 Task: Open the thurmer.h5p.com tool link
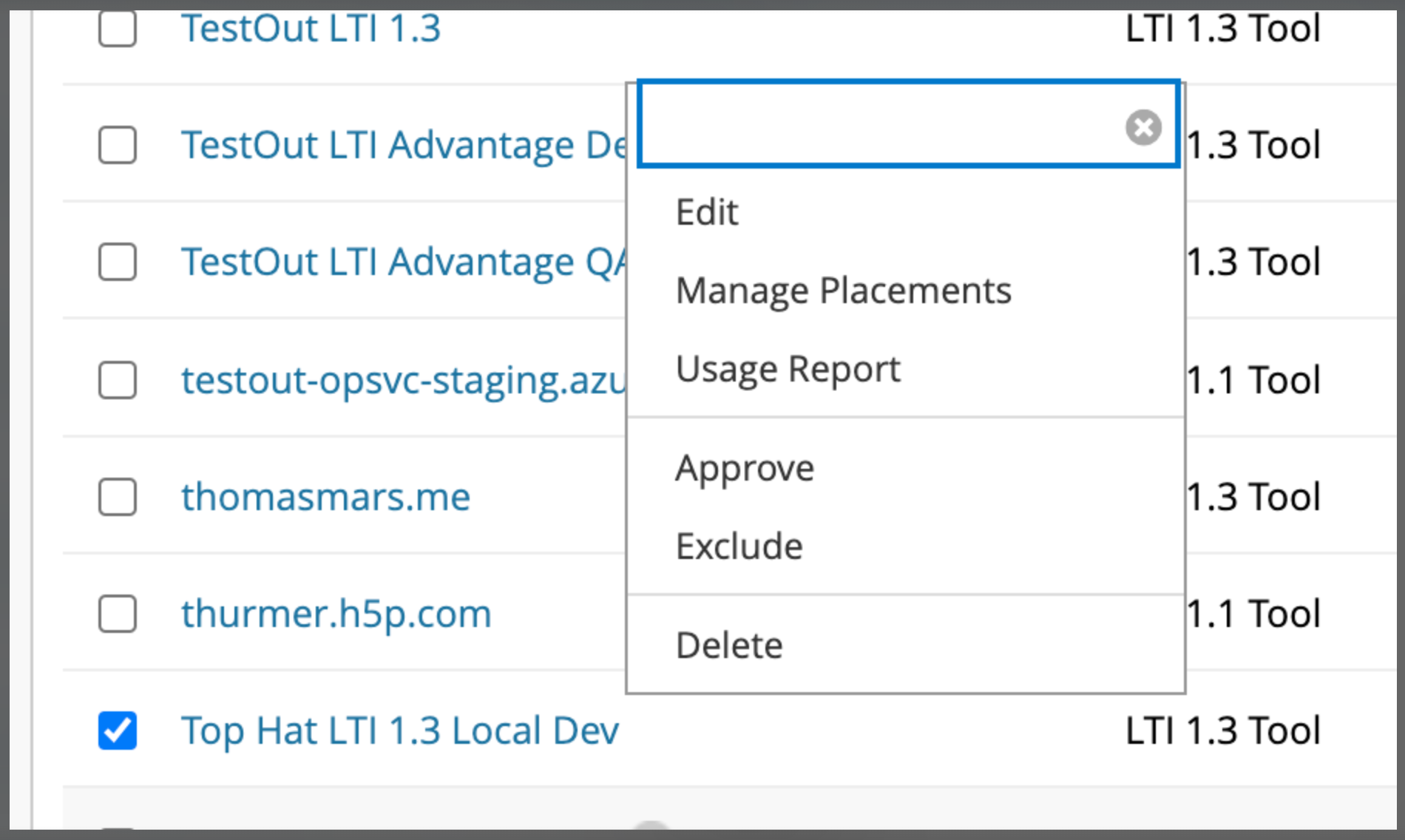point(336,614)
